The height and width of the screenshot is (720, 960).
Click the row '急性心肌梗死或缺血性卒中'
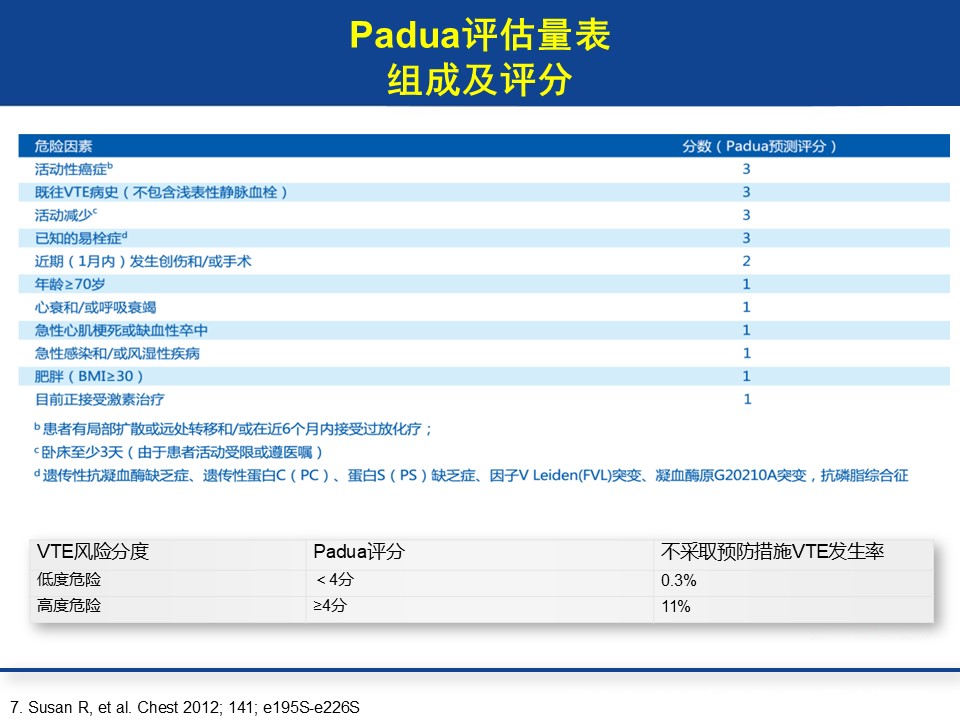[484, 330]
